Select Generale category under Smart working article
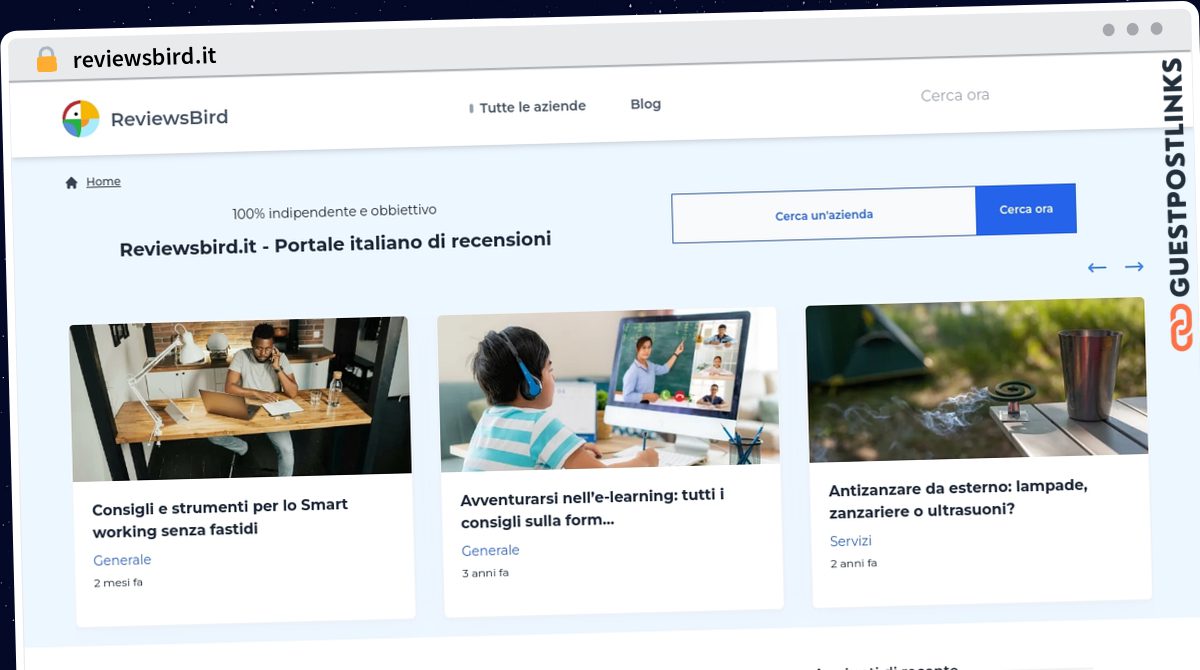 coord(122,560)
